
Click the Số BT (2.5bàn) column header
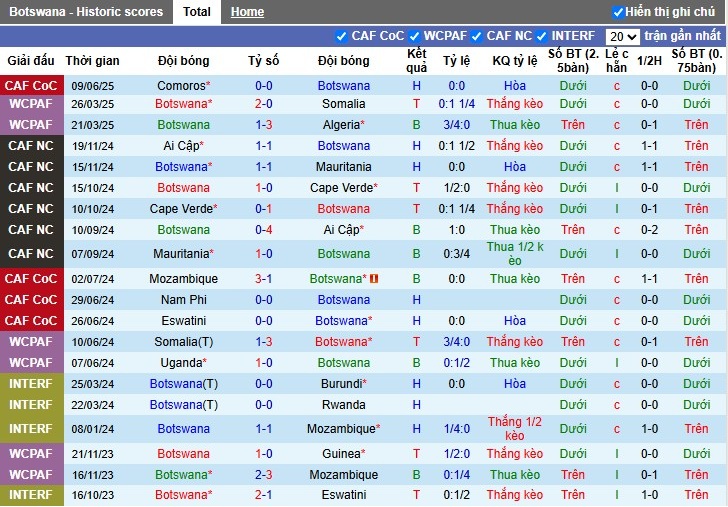click(573, 60)
